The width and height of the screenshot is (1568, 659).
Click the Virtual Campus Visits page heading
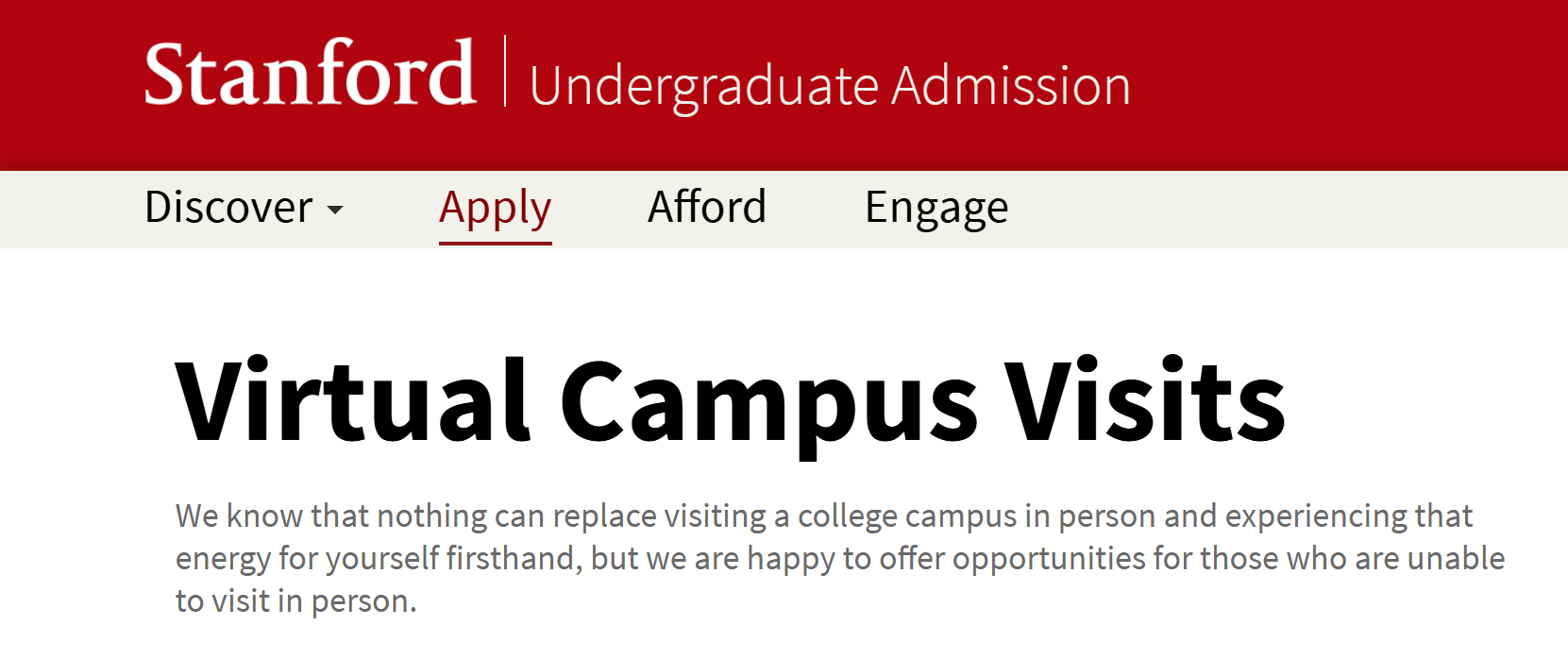731,401
